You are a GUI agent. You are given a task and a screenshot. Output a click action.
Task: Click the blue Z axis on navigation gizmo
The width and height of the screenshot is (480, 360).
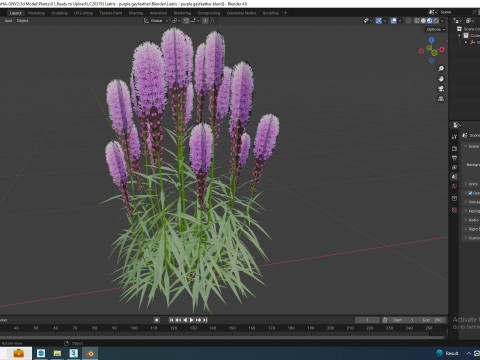(432, 40)
